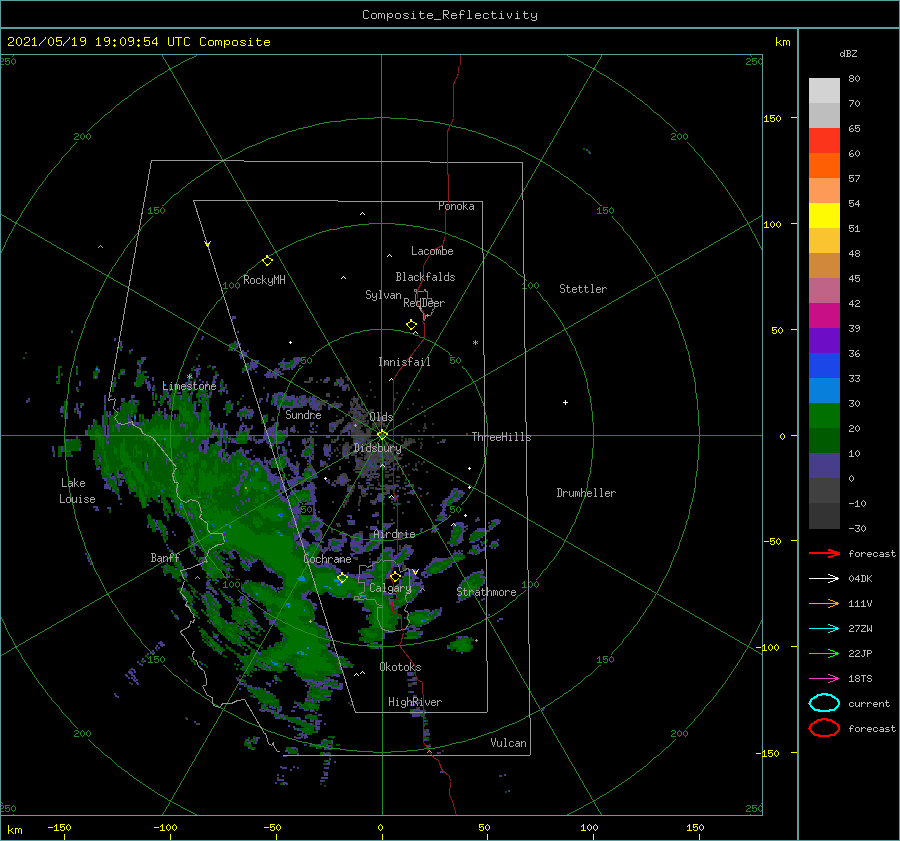Click the yellow diamond marker below RedDeer
The width and height of the screenshot is (900, 841).
click(x=412, y=325)
